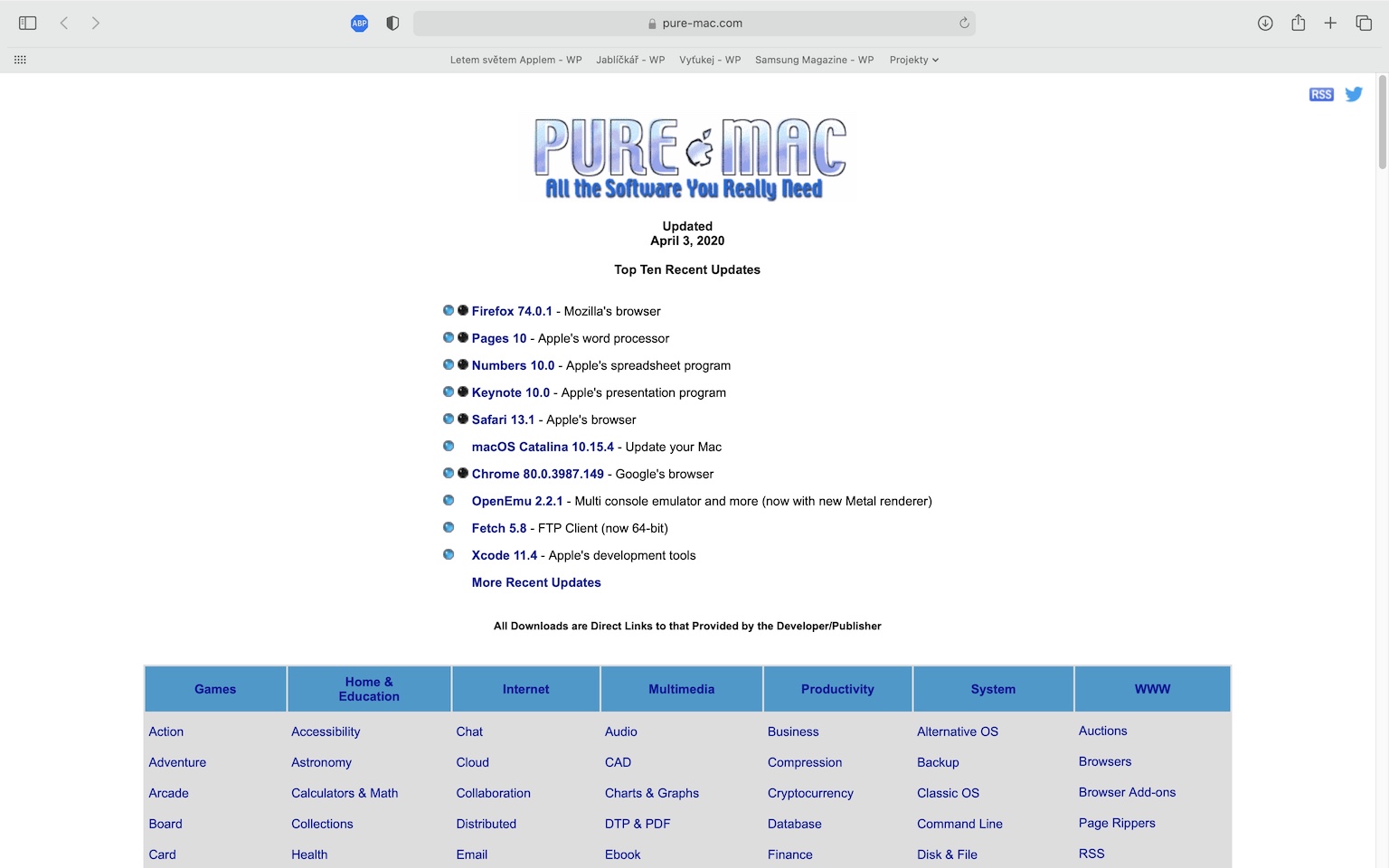The height and width of the screenshot is (868, 1389).
Task: Show the tab overview icon
Action: (1364, 24)
